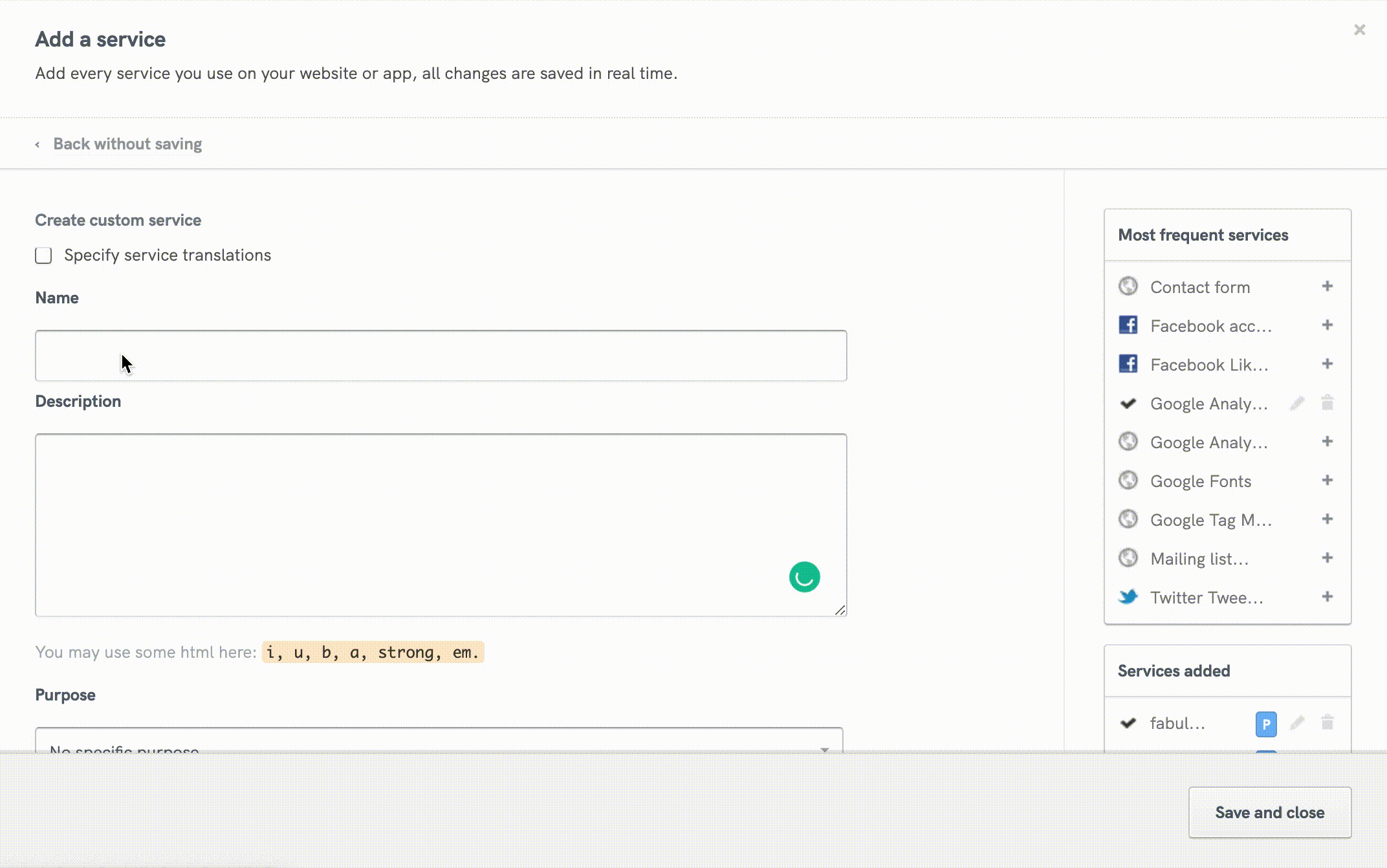The height and width of the screenshot is (868, 1387).
Task: Click the blue P badge beside fabul service
Action: coord(1265,723)
